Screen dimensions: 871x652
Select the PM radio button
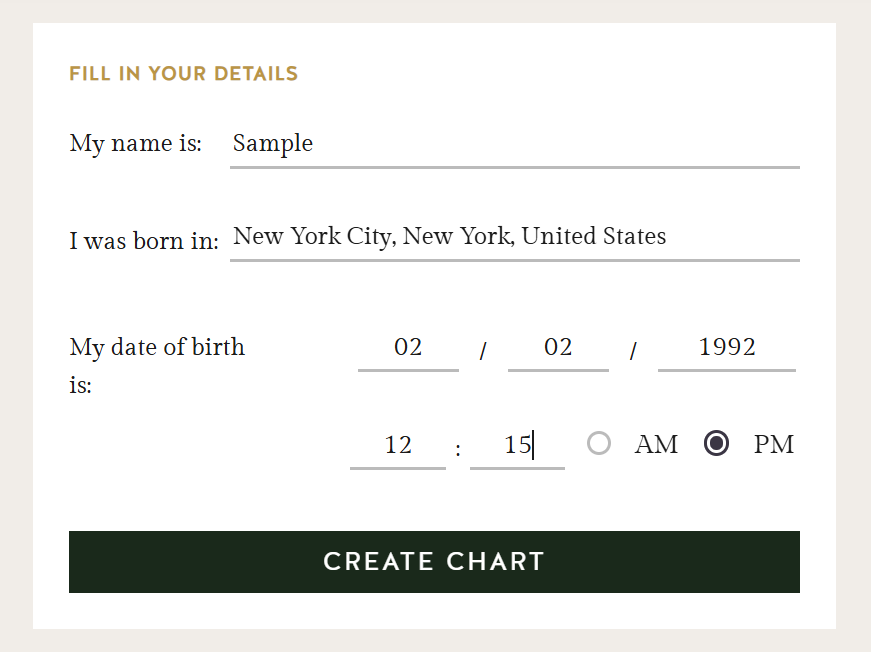[717, 443]
